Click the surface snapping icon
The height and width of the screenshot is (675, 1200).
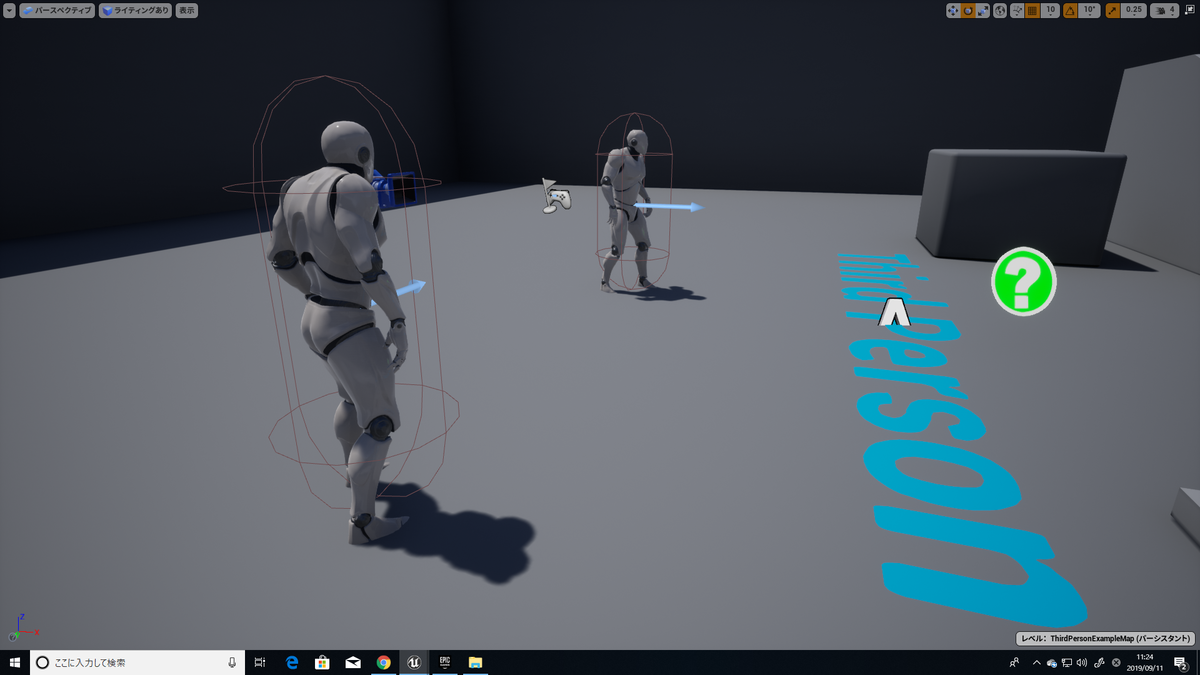(x=1017, y=9)
